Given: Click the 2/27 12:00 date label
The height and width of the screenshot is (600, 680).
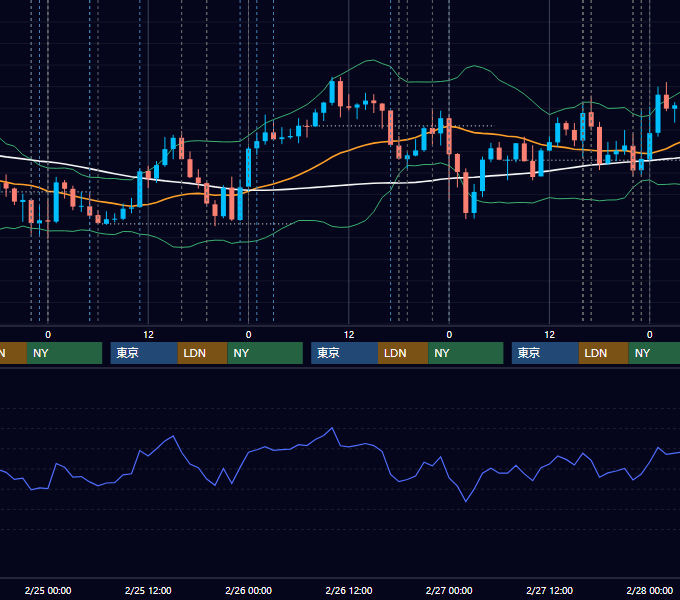Looking at the screenshot, I should [549, 590].
